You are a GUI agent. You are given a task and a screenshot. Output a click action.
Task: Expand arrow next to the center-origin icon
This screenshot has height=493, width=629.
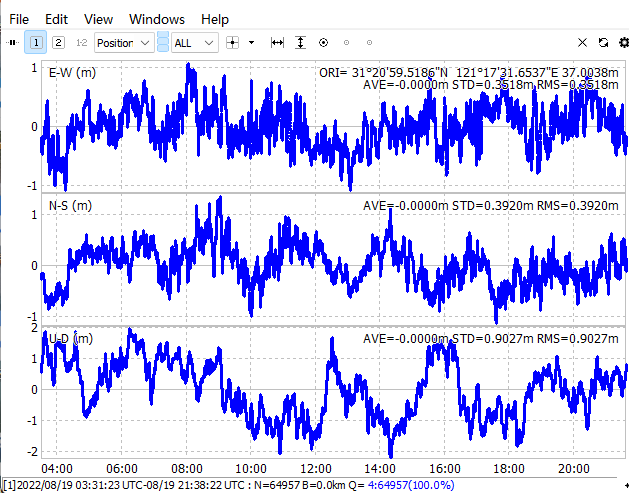(252, 43)
